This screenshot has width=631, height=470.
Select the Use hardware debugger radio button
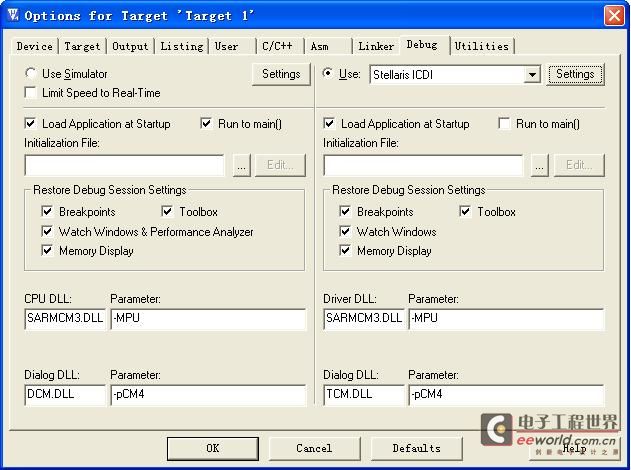(328, 73)
